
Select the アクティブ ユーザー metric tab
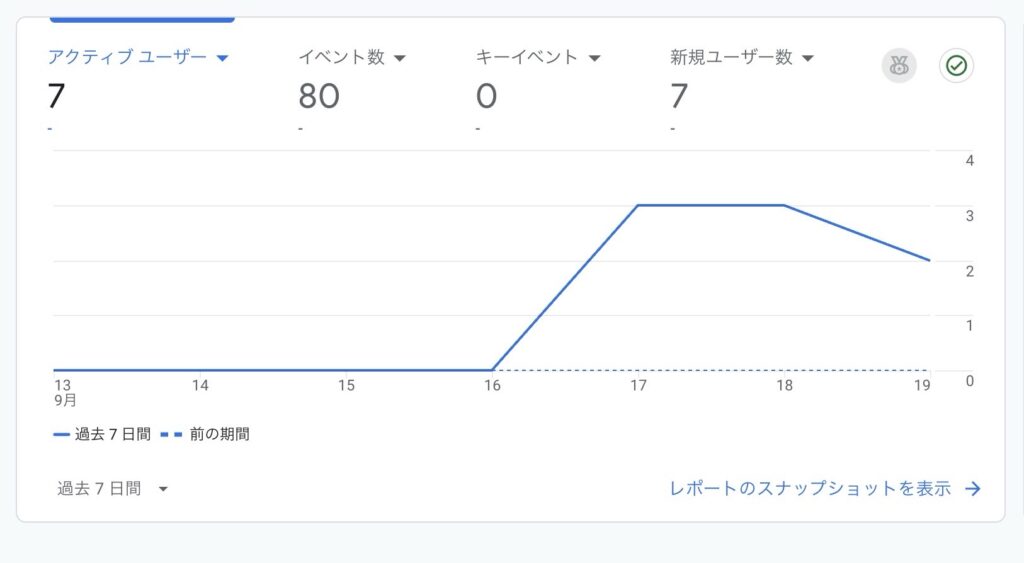pyautogui.click(x=127, y=57)
